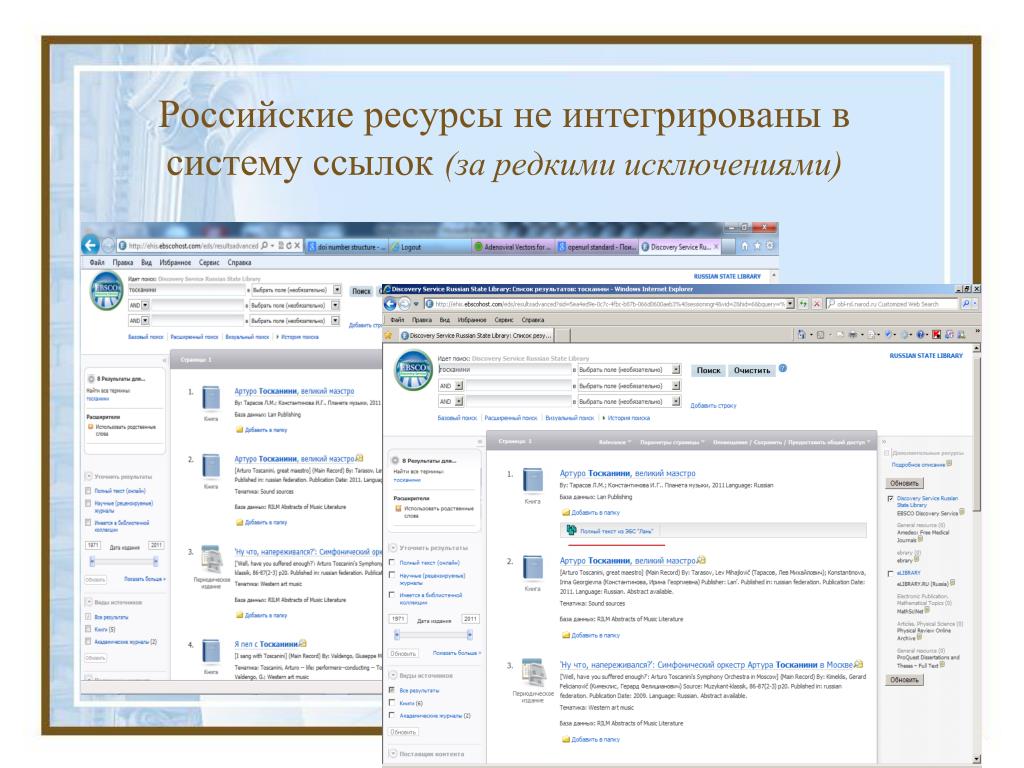The height and width of the screenshot is (768, 1024).
Task: Click the forward arrow in the front Internet Explorer window
Action: tap(405, 304)
